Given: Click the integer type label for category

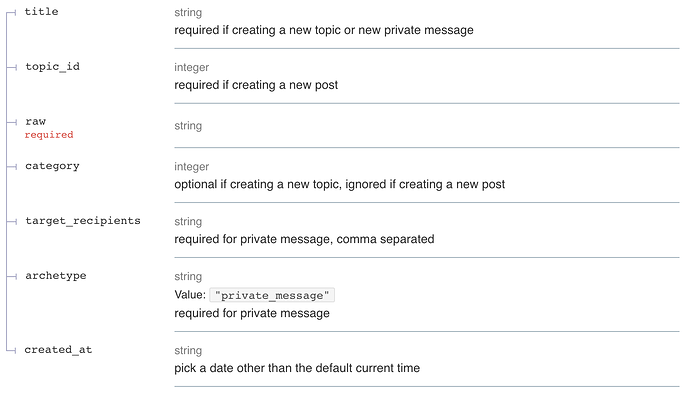Looking at the screenshot, I should [191, 167].
